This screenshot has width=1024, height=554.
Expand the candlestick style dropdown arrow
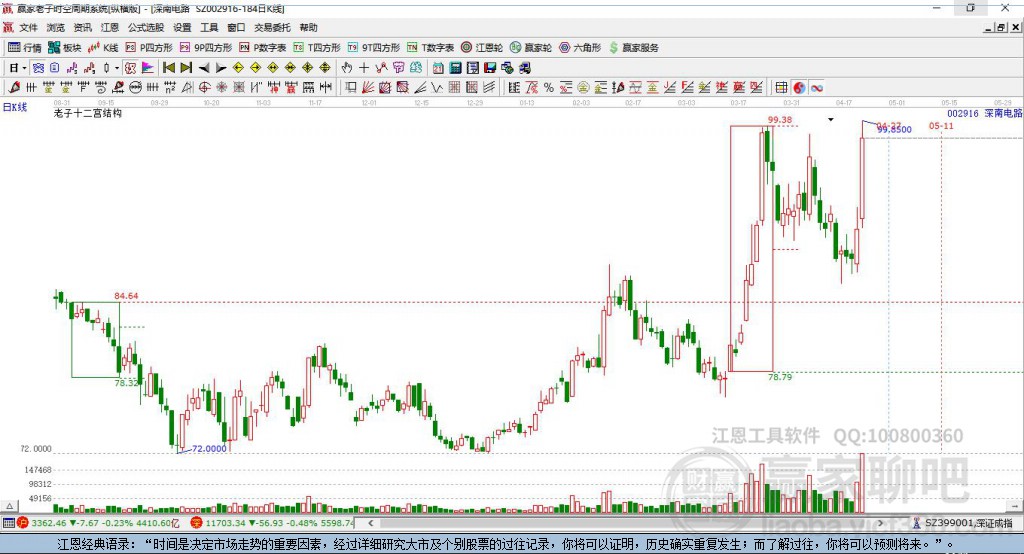point(116,68)
